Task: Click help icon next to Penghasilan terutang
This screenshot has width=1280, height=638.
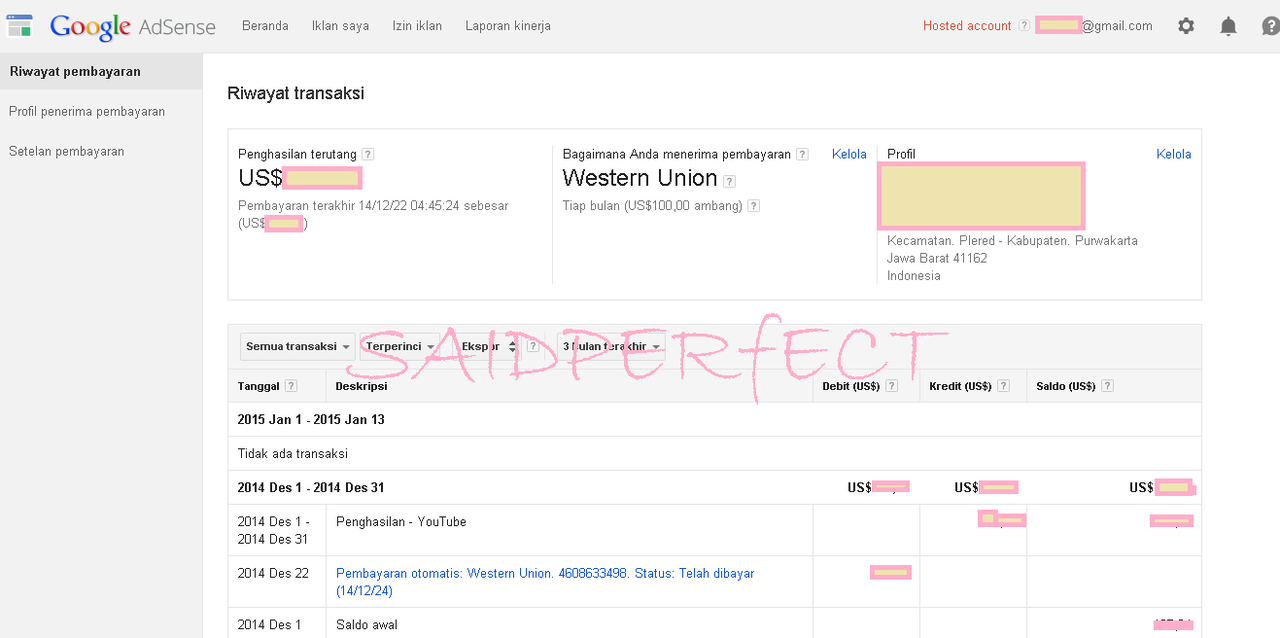Action: (368, 154)
